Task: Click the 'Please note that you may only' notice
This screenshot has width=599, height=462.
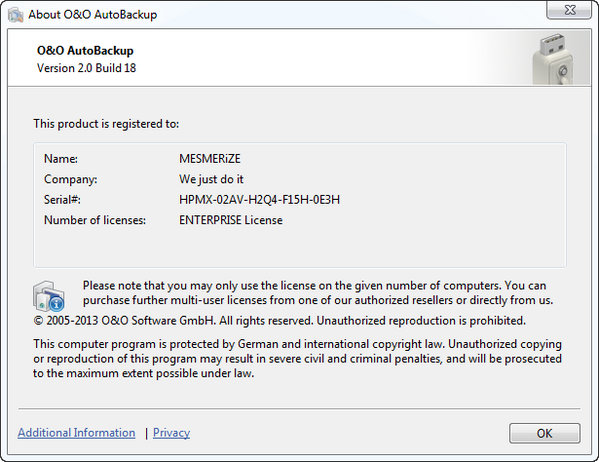Action: click(318, 293)
